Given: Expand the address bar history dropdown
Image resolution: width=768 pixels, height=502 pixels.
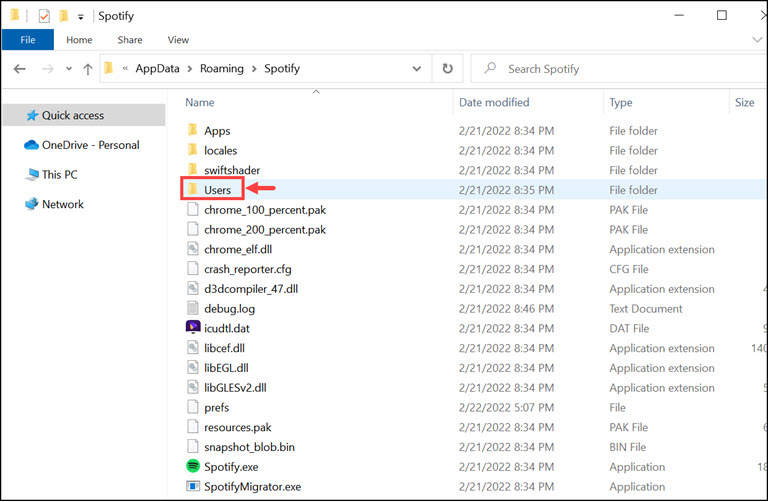Looking at the screenshot, I should 417,69.
